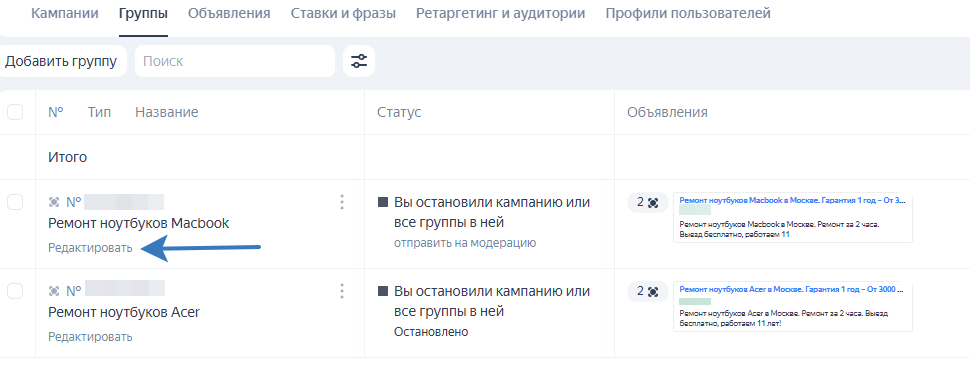Viewport: 970px width, 385px height.
Task: Check the Ремонт ноутбуков Acer row checkbox
Action: (x=15, y=291)
